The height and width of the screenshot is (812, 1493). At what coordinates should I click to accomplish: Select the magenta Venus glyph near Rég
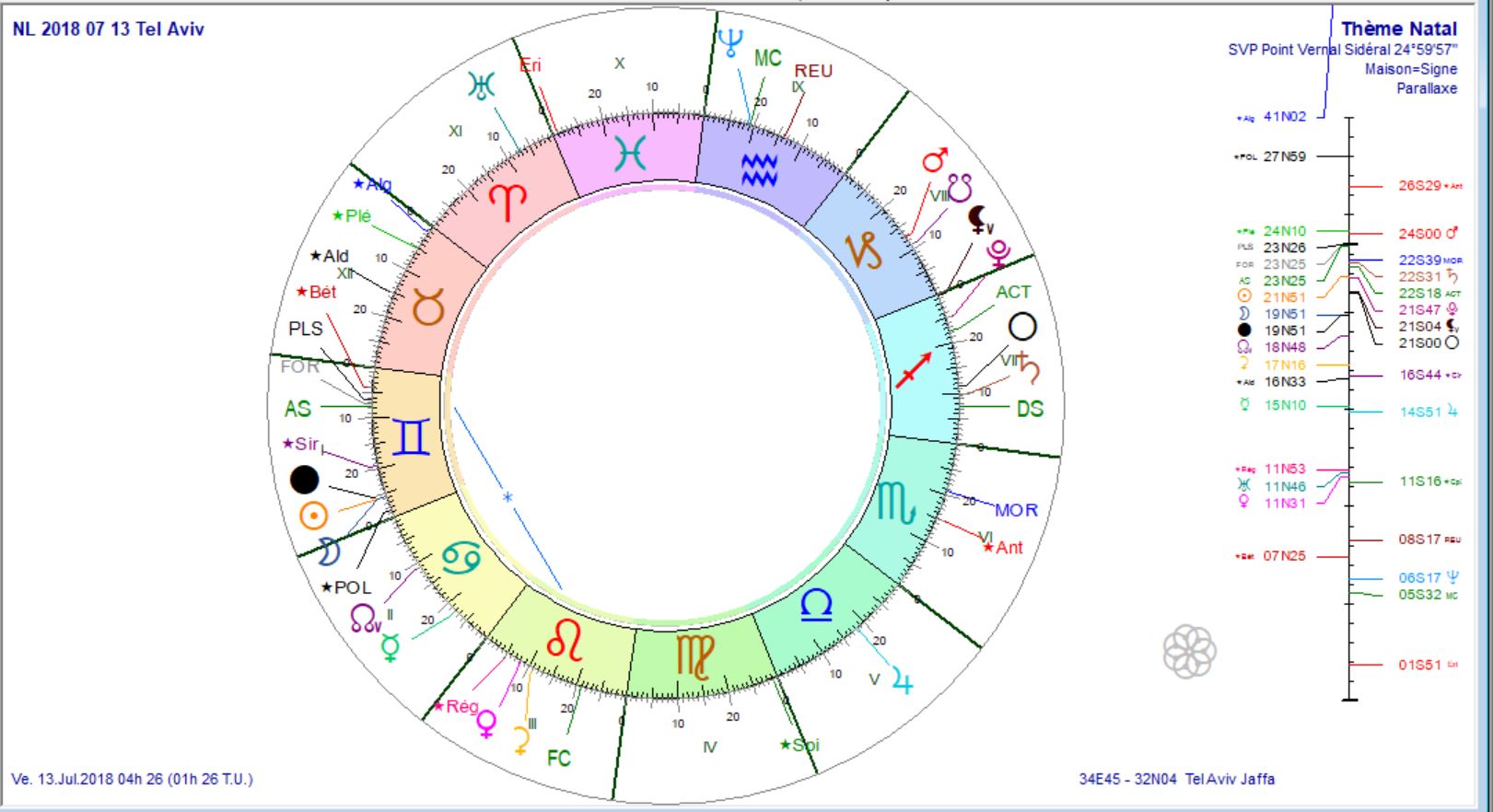click(485, 725)
